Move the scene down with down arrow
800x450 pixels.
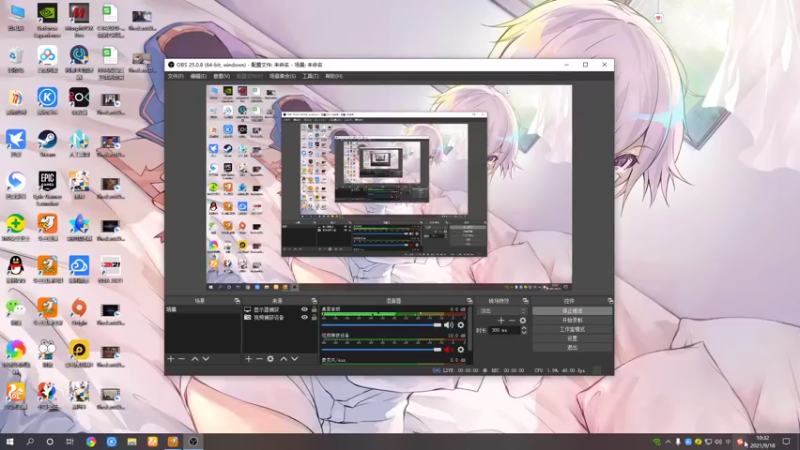point(206,359)
